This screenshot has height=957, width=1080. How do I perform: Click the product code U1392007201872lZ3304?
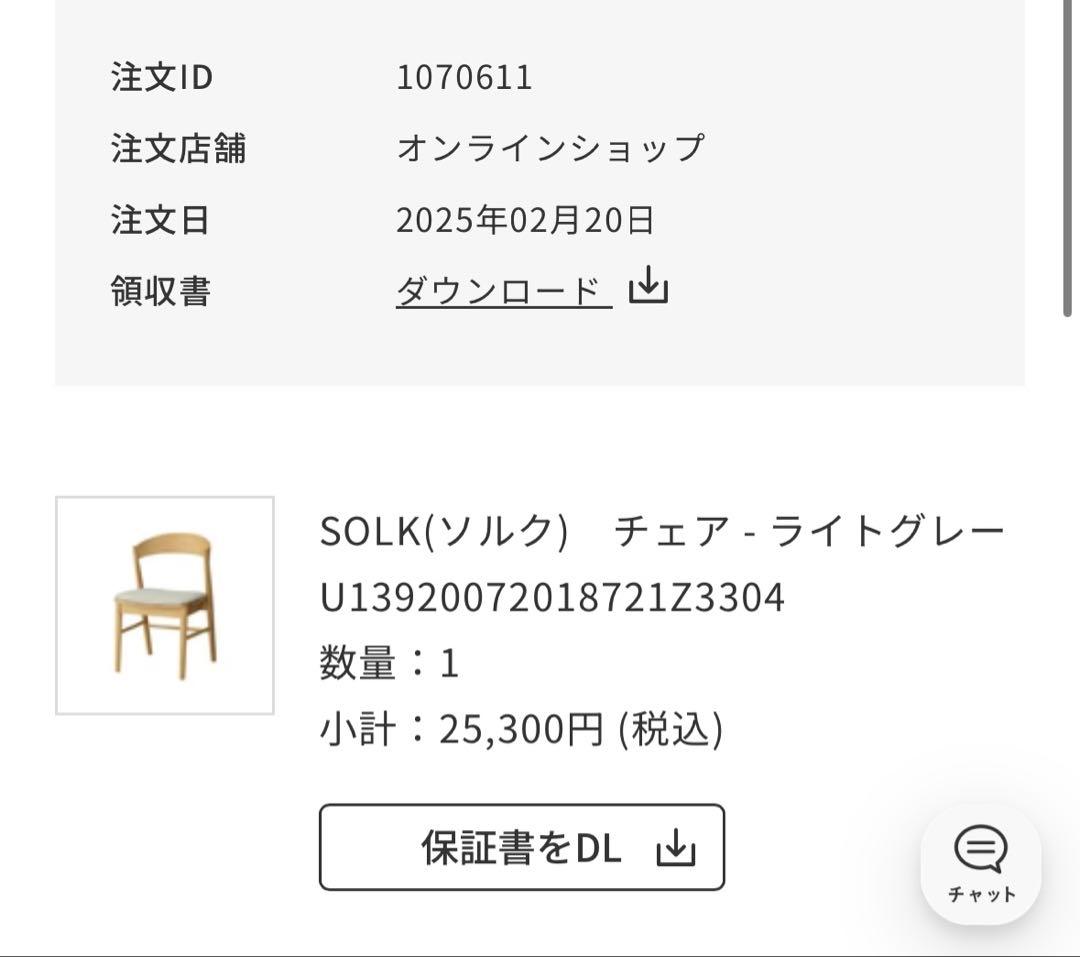(x=555, y=598)
